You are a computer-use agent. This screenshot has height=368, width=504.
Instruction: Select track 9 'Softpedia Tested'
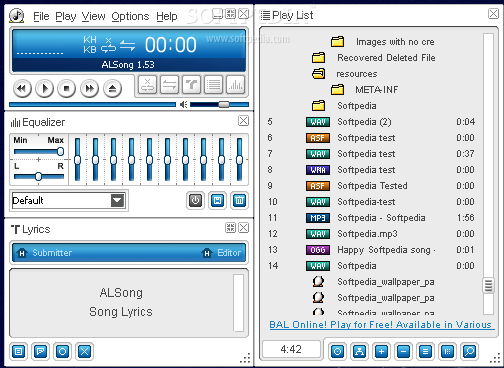coord(373,186)
